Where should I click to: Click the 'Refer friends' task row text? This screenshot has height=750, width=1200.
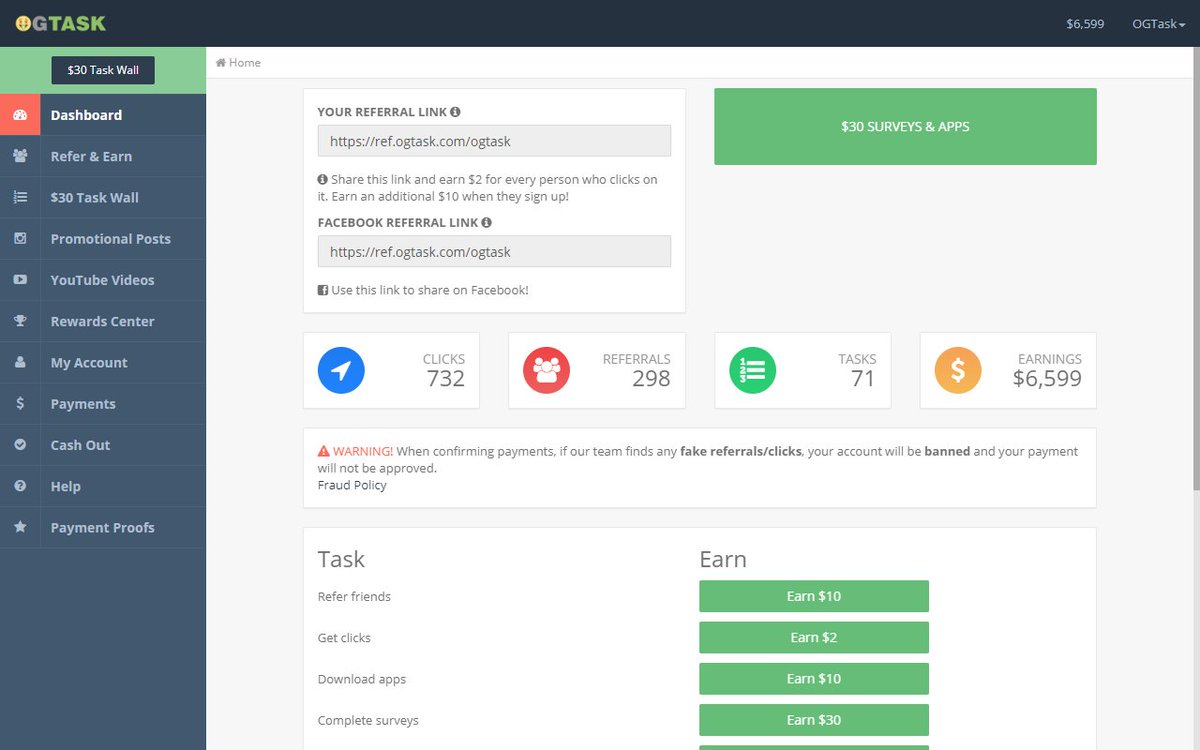tap(354, 596)
